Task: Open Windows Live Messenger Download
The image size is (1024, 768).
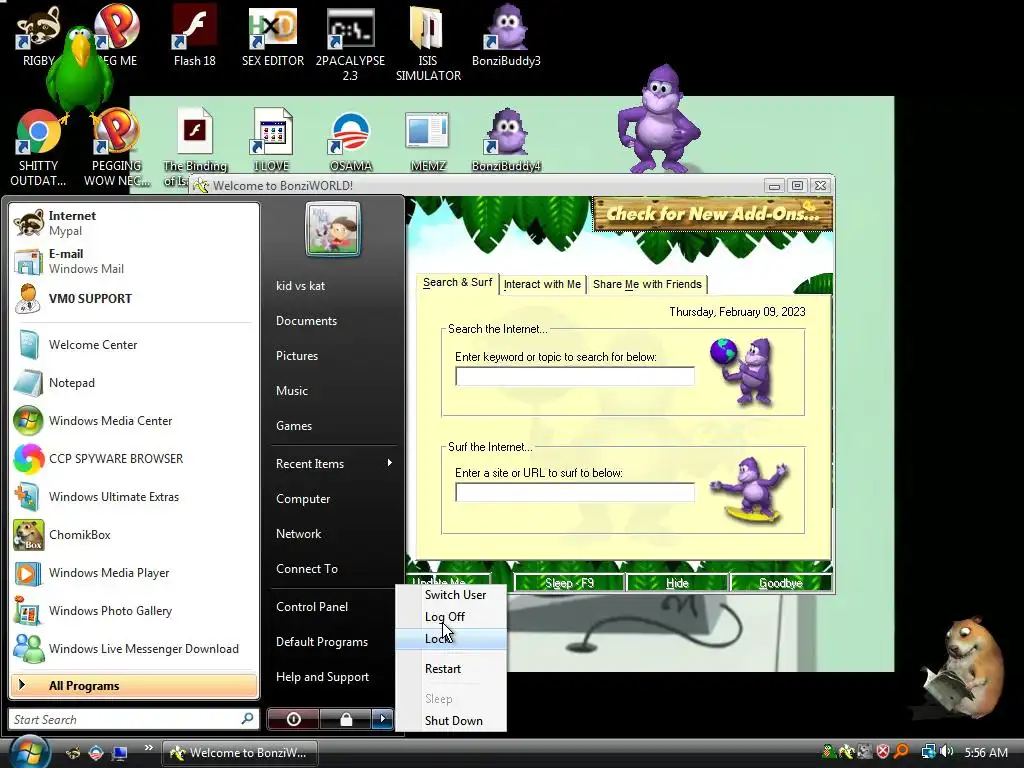Action: [x=134, y=648]
